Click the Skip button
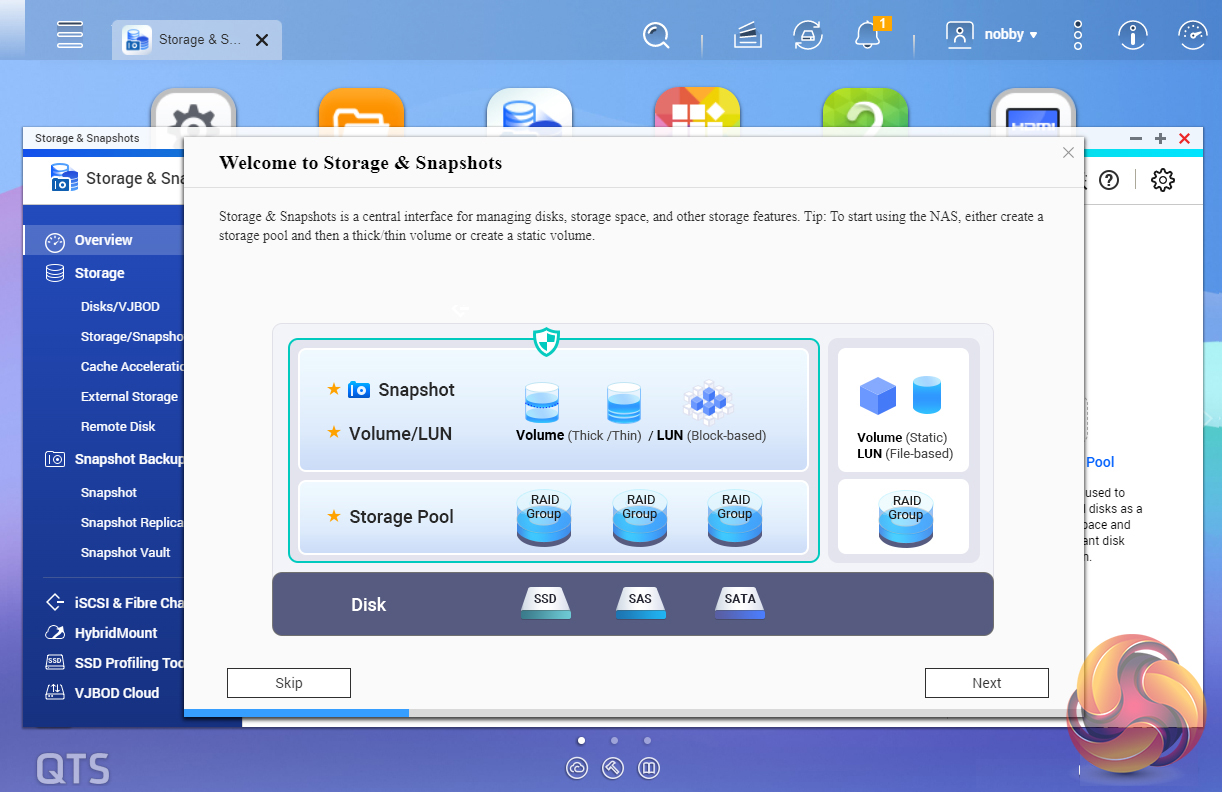1222x792 pixels. click(289, 683)
